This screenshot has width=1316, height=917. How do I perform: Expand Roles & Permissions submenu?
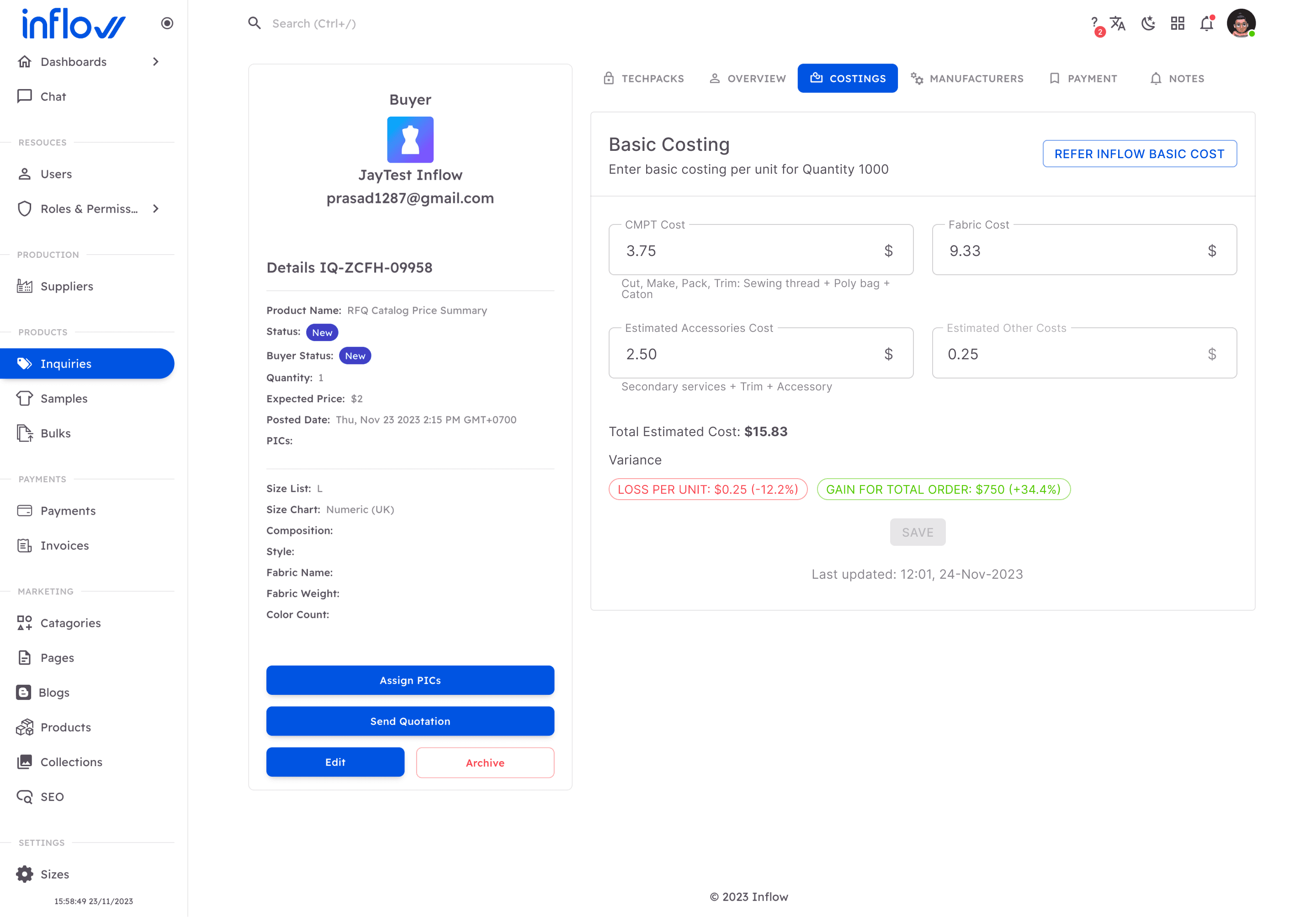click(156, 209)
